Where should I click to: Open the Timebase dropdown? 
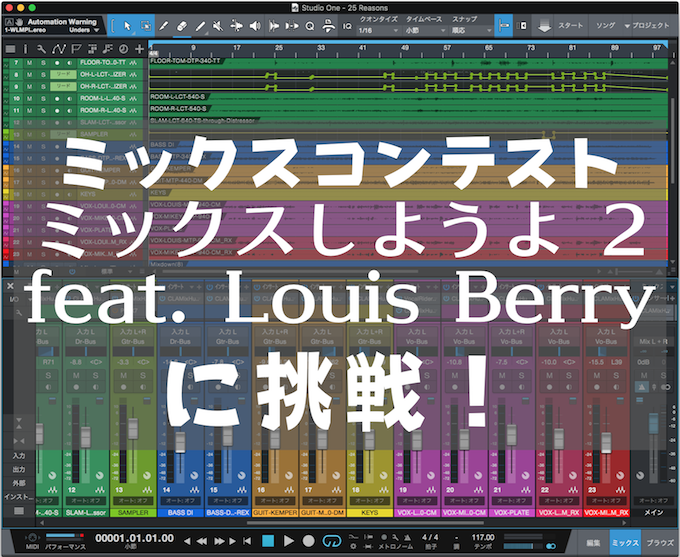coord(425,30)
